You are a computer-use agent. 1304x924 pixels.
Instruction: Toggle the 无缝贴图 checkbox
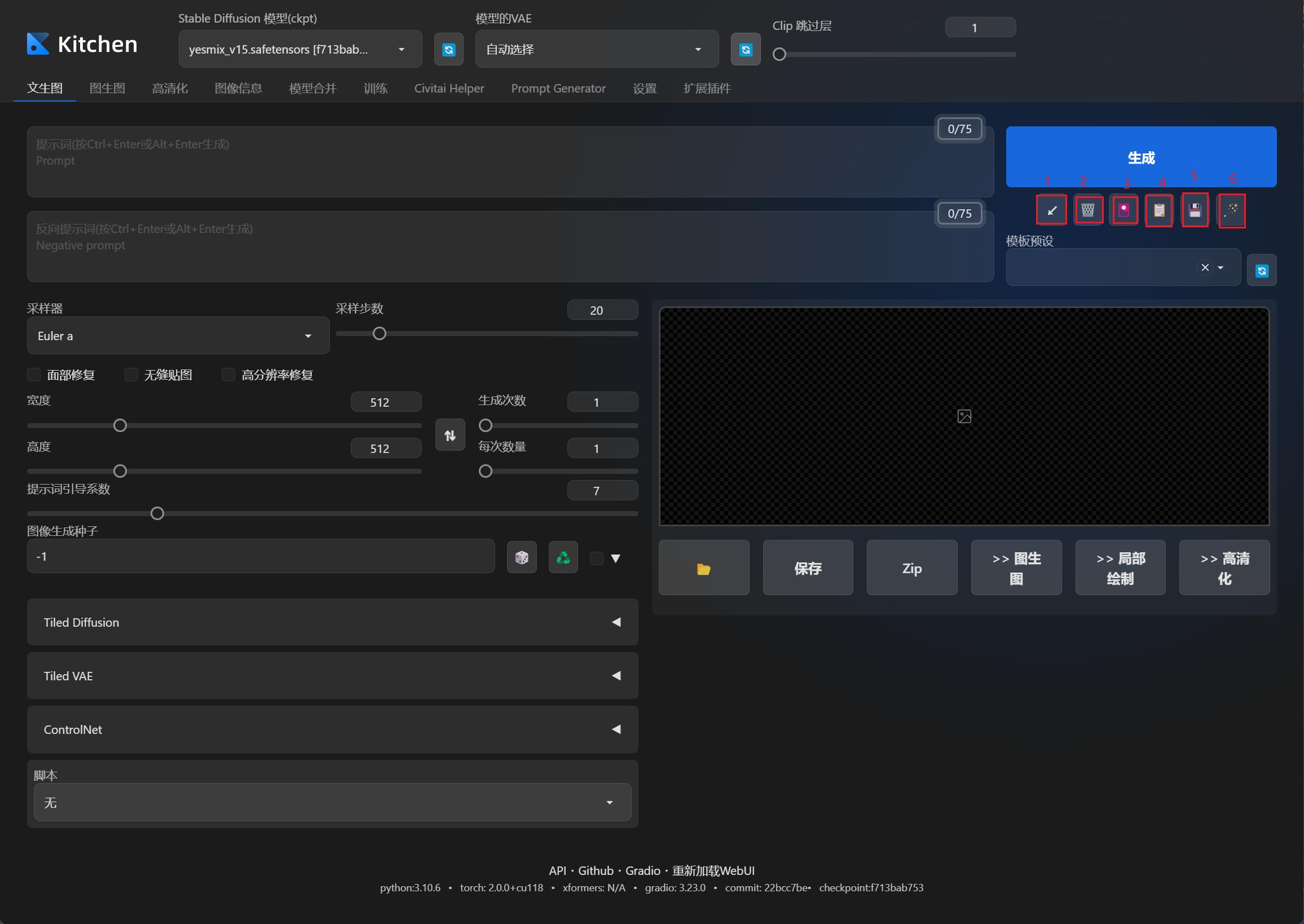(x=131, y=375)
